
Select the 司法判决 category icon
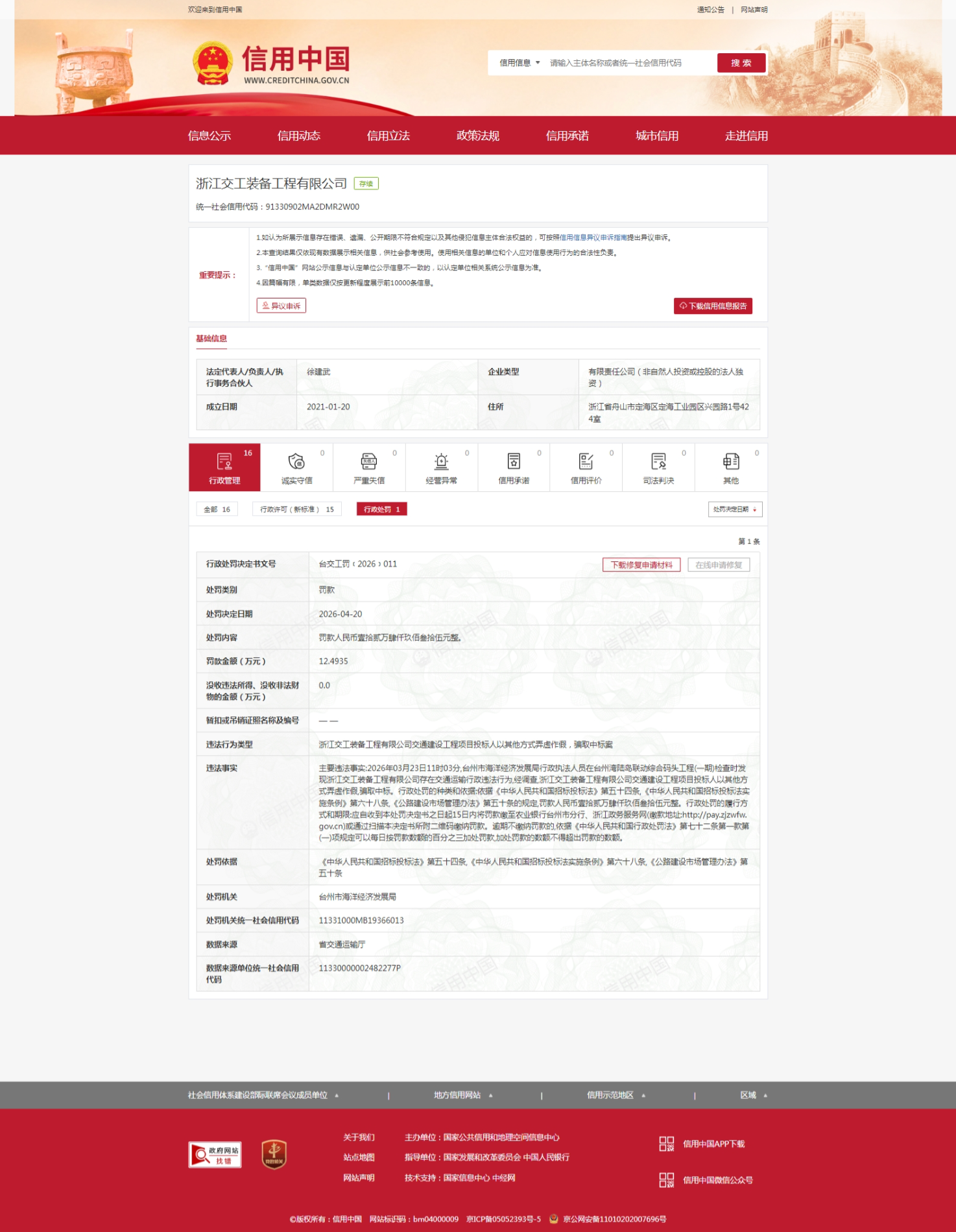tap(658, 462)
